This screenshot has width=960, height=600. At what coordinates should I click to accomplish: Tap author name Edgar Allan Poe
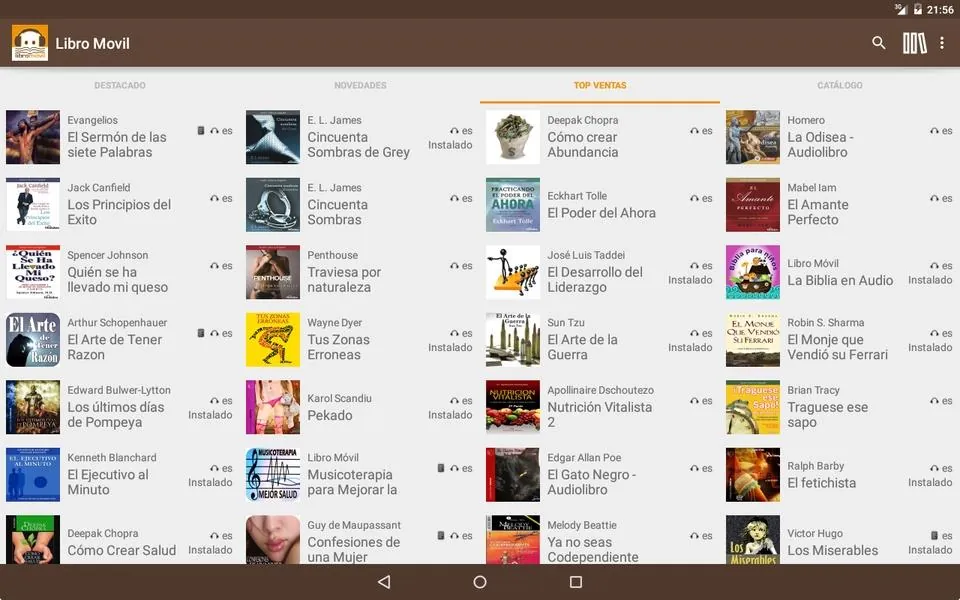click(584, 457)
